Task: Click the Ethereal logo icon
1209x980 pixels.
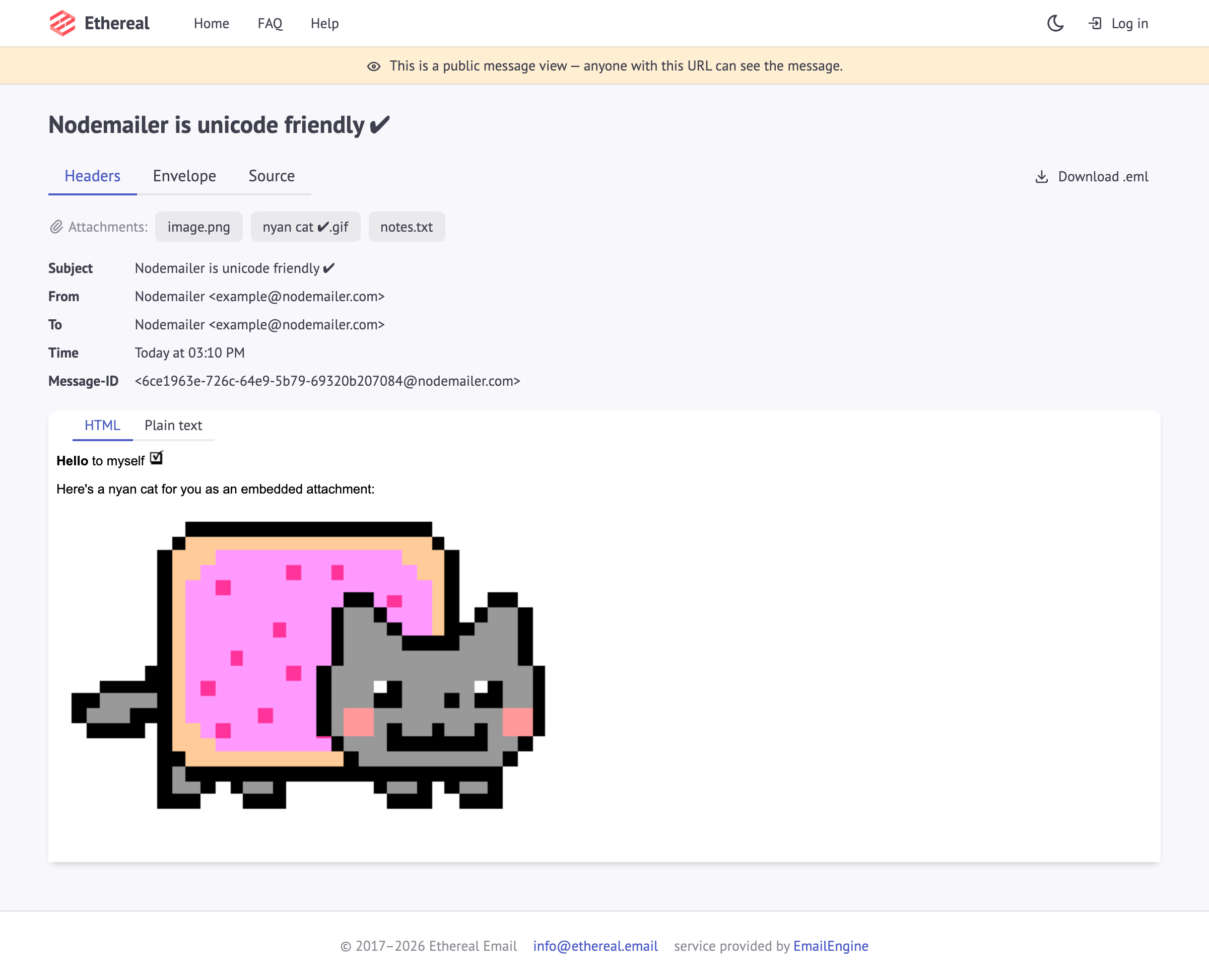Action: (x=62, y=23)
